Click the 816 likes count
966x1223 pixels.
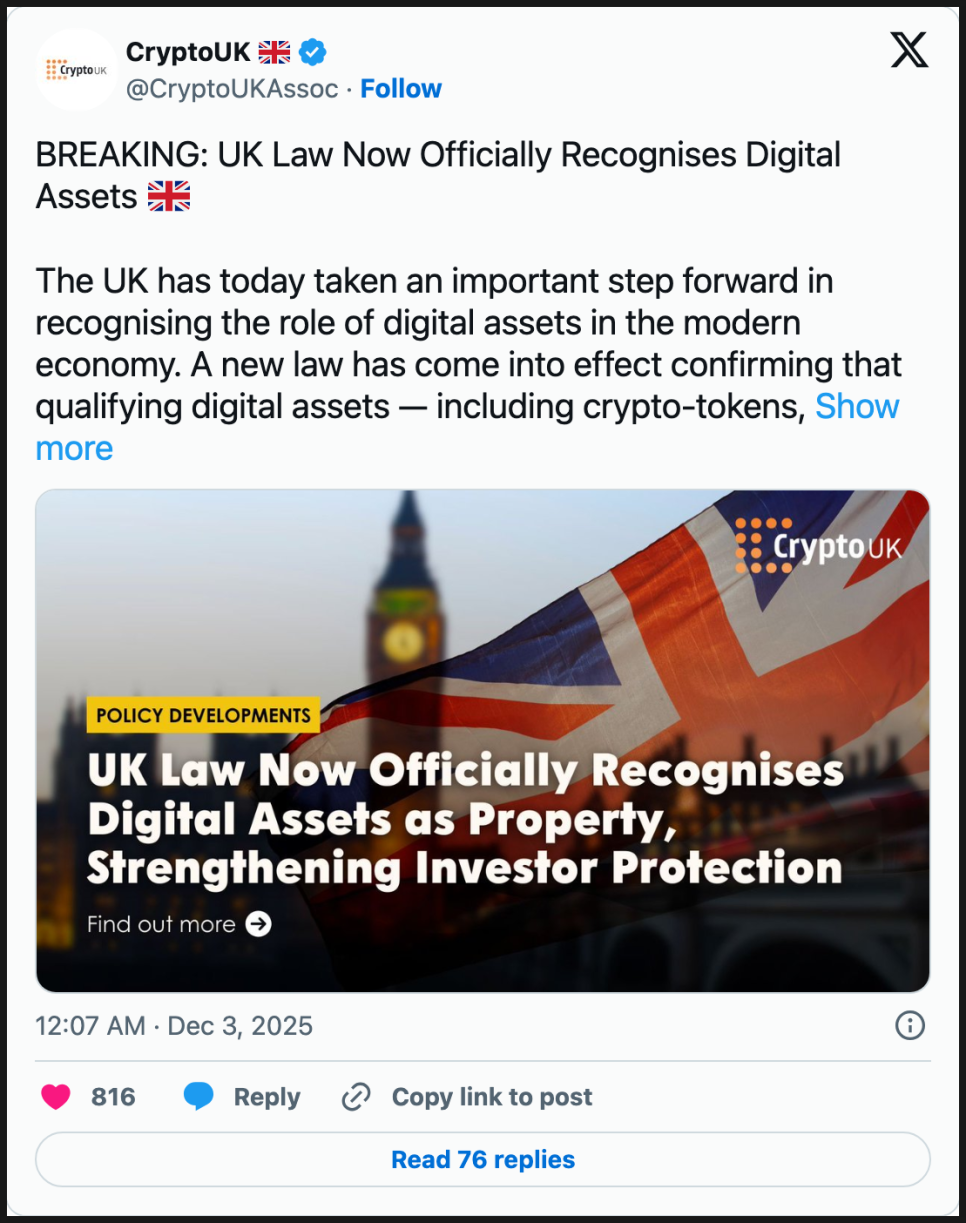point(113,1097)
